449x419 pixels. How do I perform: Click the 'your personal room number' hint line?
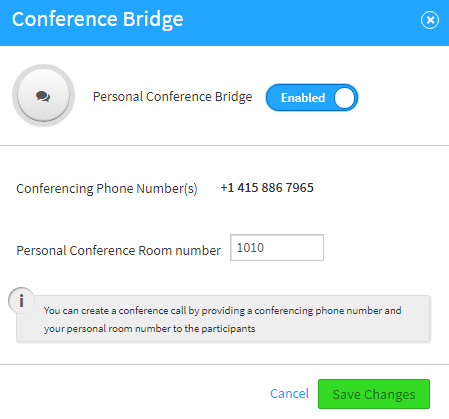(x=149, y=329)
